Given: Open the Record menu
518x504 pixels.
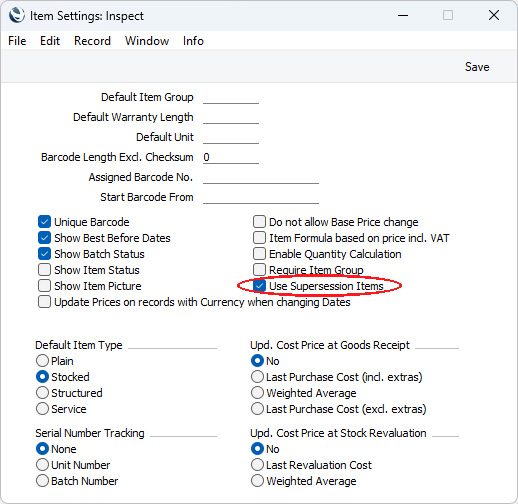Looking at the screenshot, I should tap(92, 41).
